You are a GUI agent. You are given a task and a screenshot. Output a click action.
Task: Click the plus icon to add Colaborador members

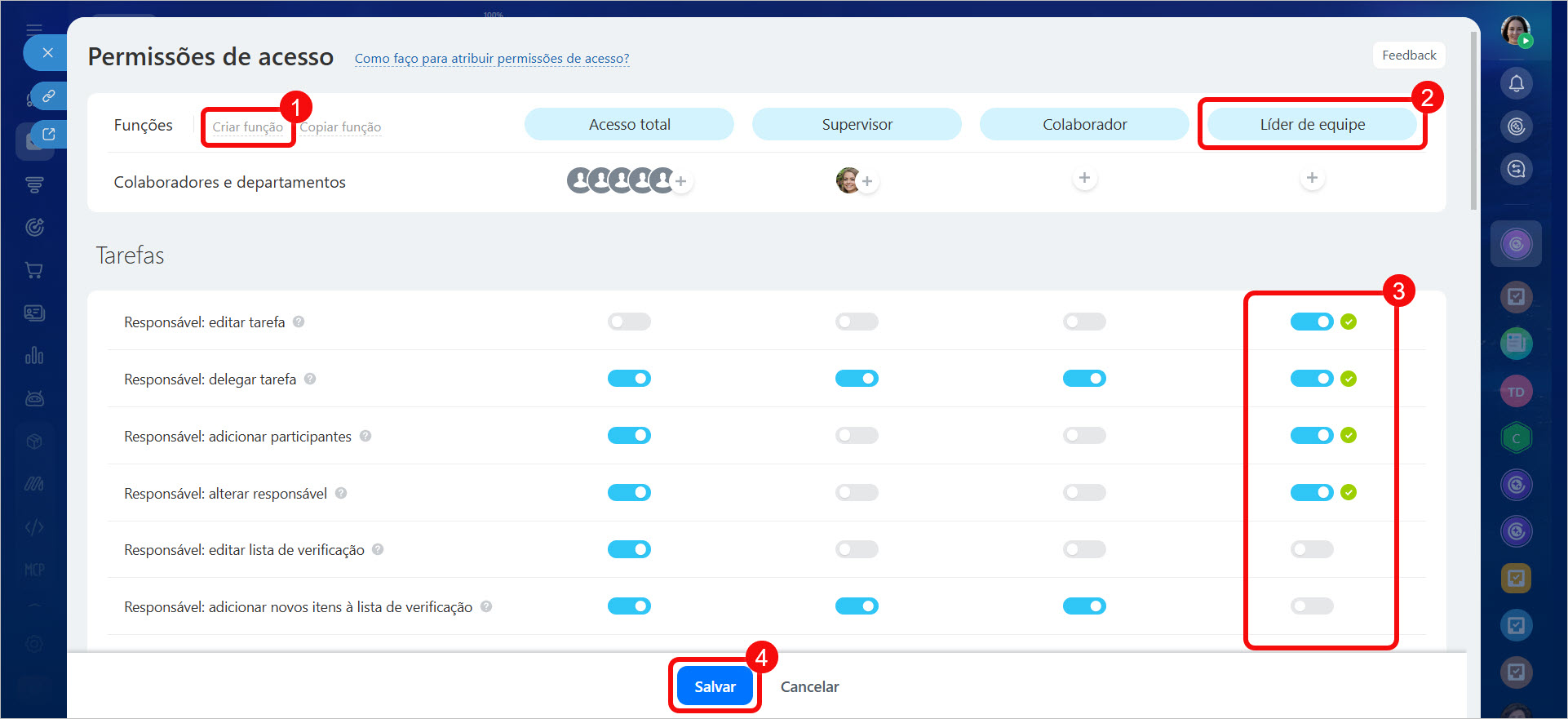tap(1084, 178)
